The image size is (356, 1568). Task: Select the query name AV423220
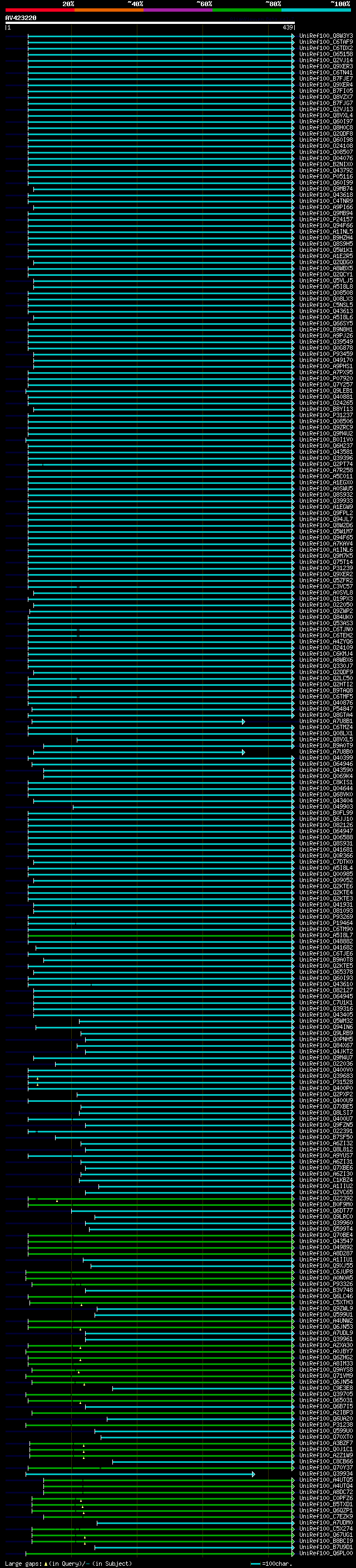[21, 18]
